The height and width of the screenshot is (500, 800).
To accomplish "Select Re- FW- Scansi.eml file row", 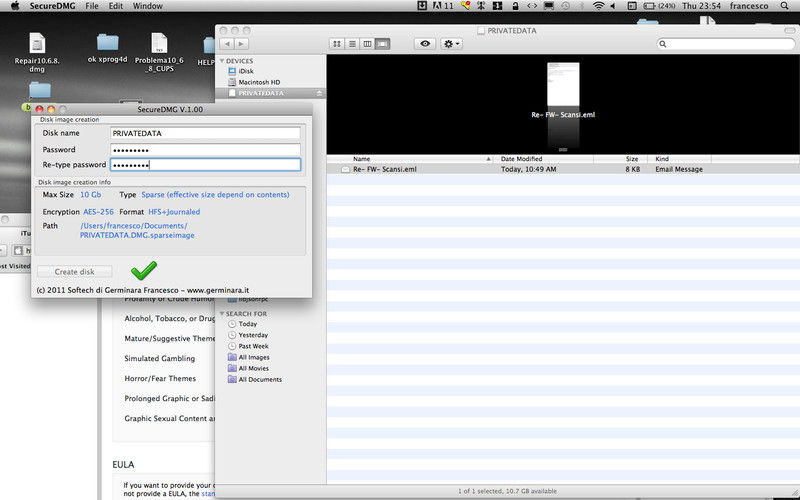I will 563,169.
